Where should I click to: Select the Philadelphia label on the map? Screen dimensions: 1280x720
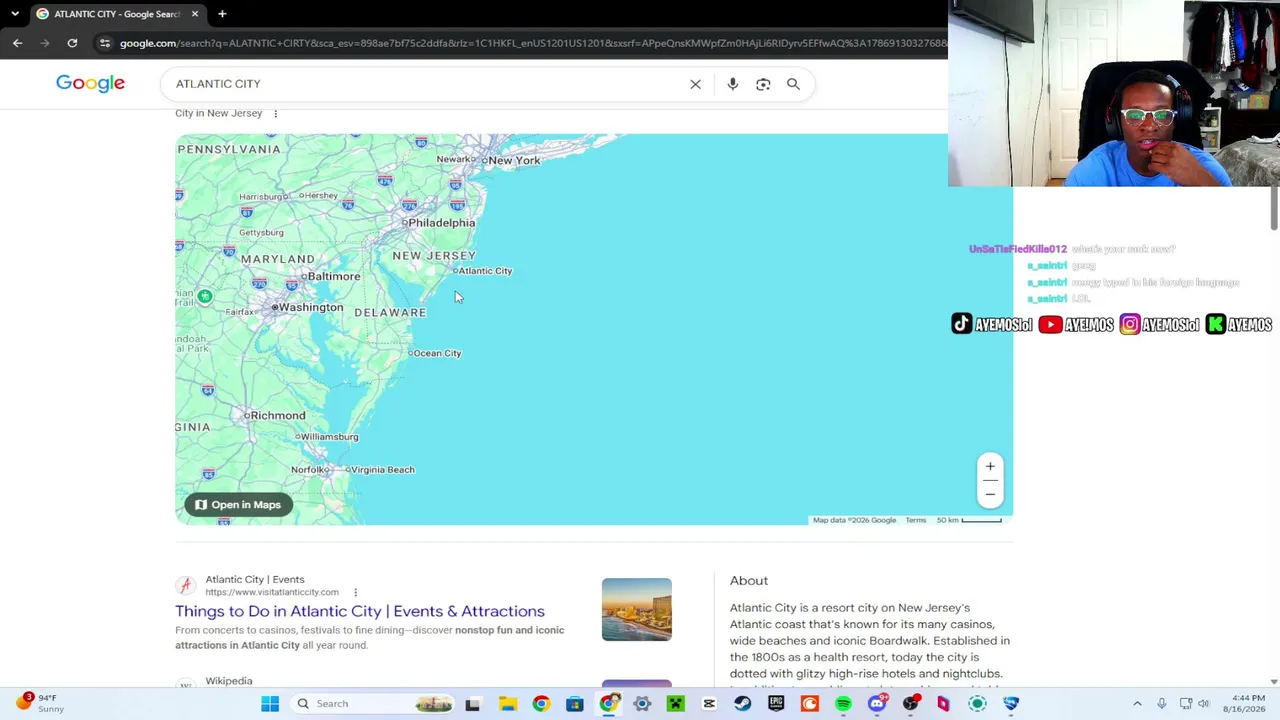coord(441,223)
